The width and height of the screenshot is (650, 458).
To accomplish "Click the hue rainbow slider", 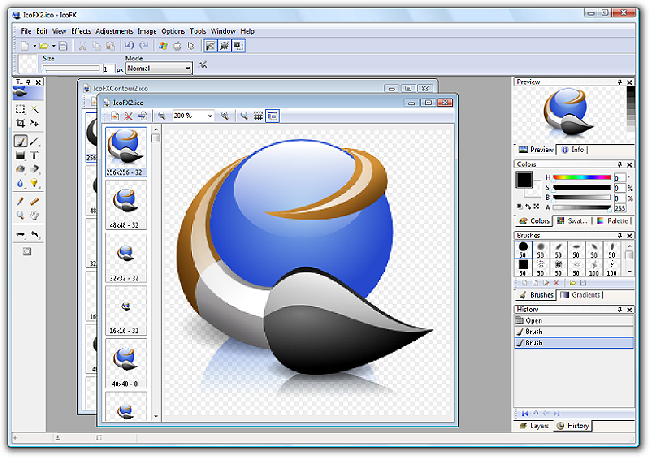I will [x=581, y=177].
